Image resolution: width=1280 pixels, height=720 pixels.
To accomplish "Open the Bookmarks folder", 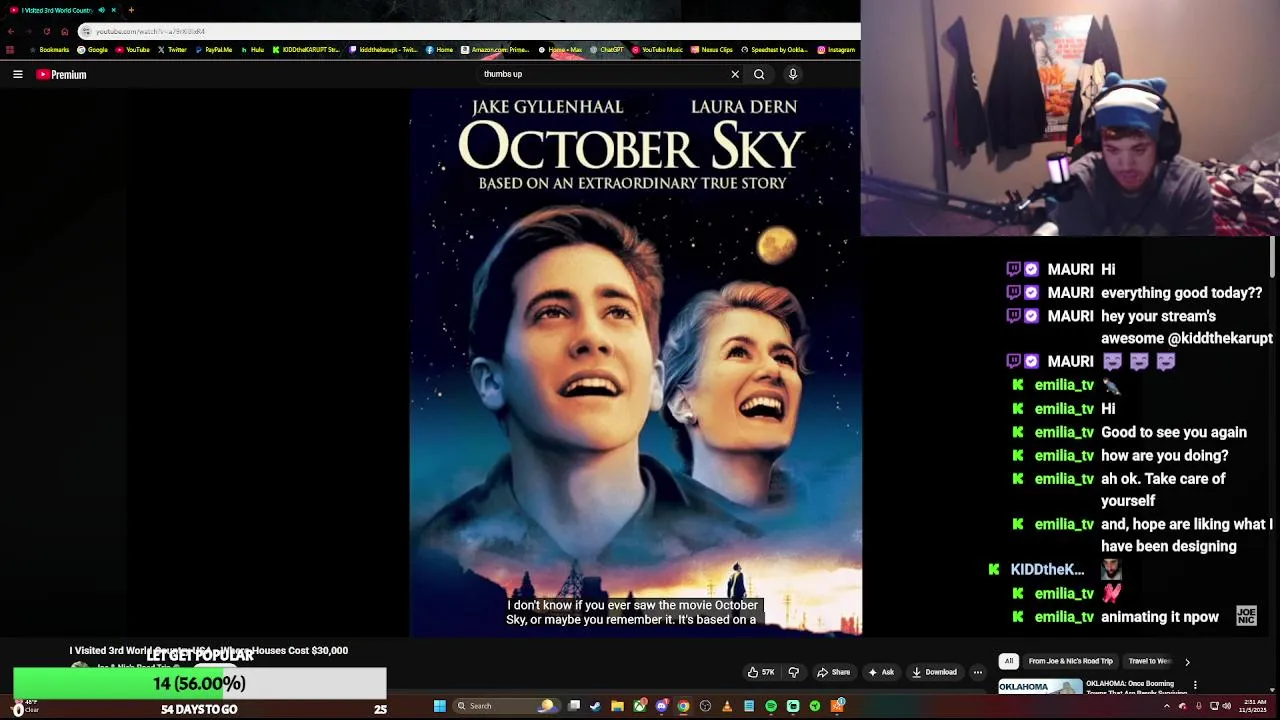I will (x=50, y=50).
